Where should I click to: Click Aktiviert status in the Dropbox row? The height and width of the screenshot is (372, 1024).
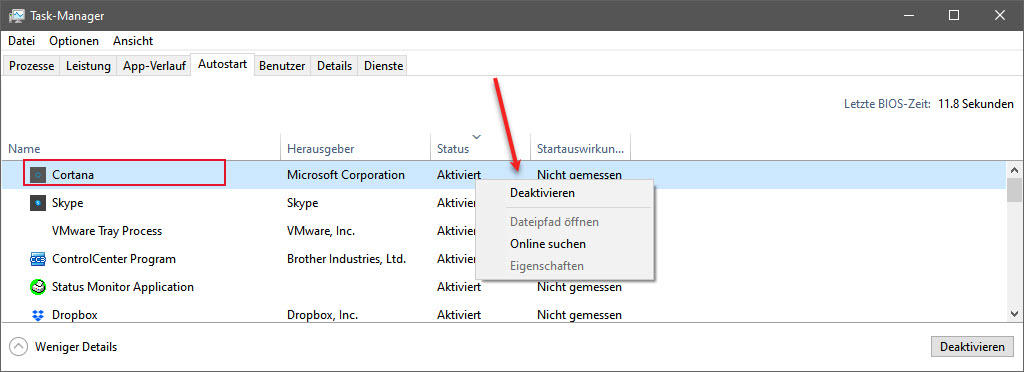(x=459, y=315)
